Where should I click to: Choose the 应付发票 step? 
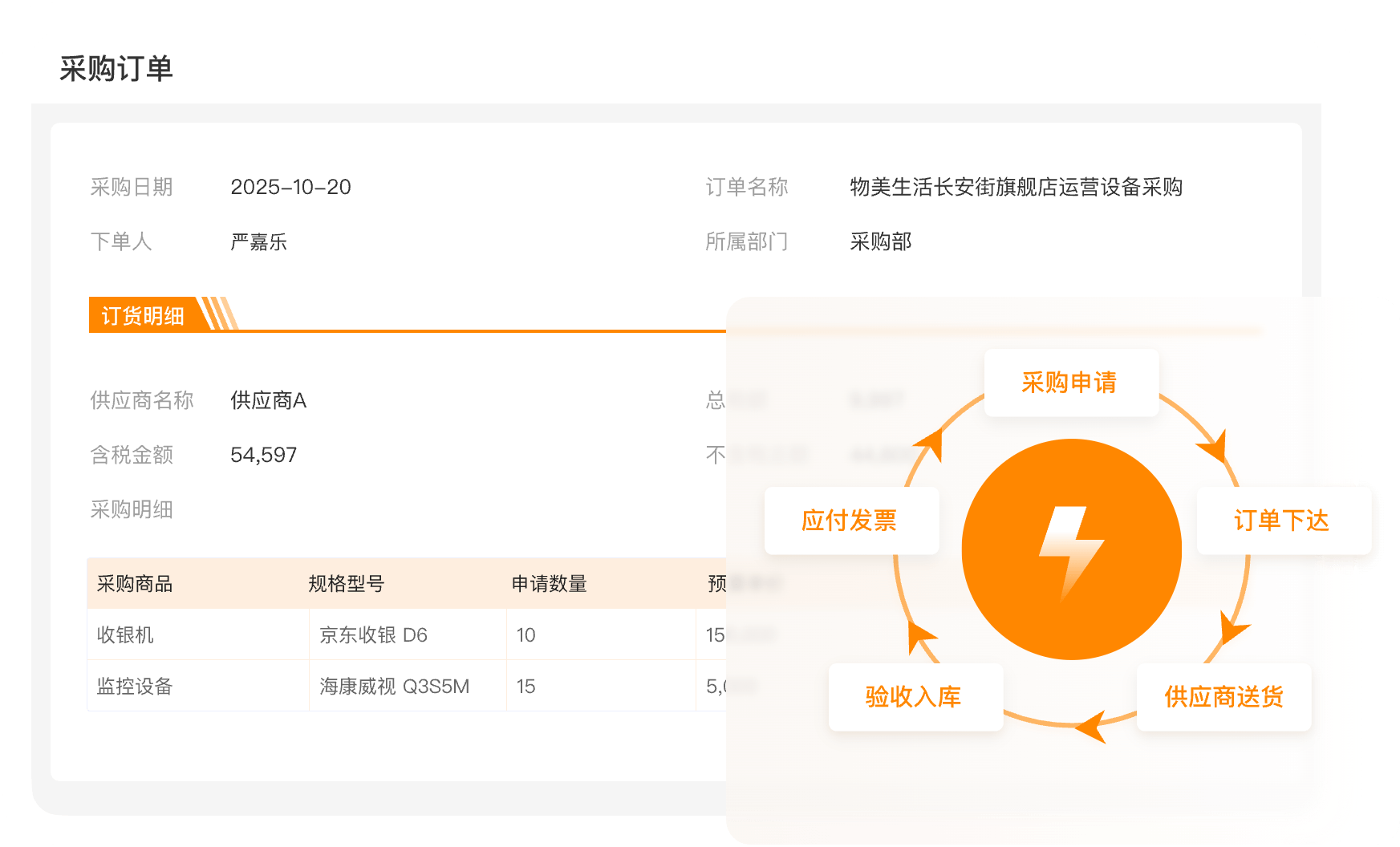click(850, 521)
